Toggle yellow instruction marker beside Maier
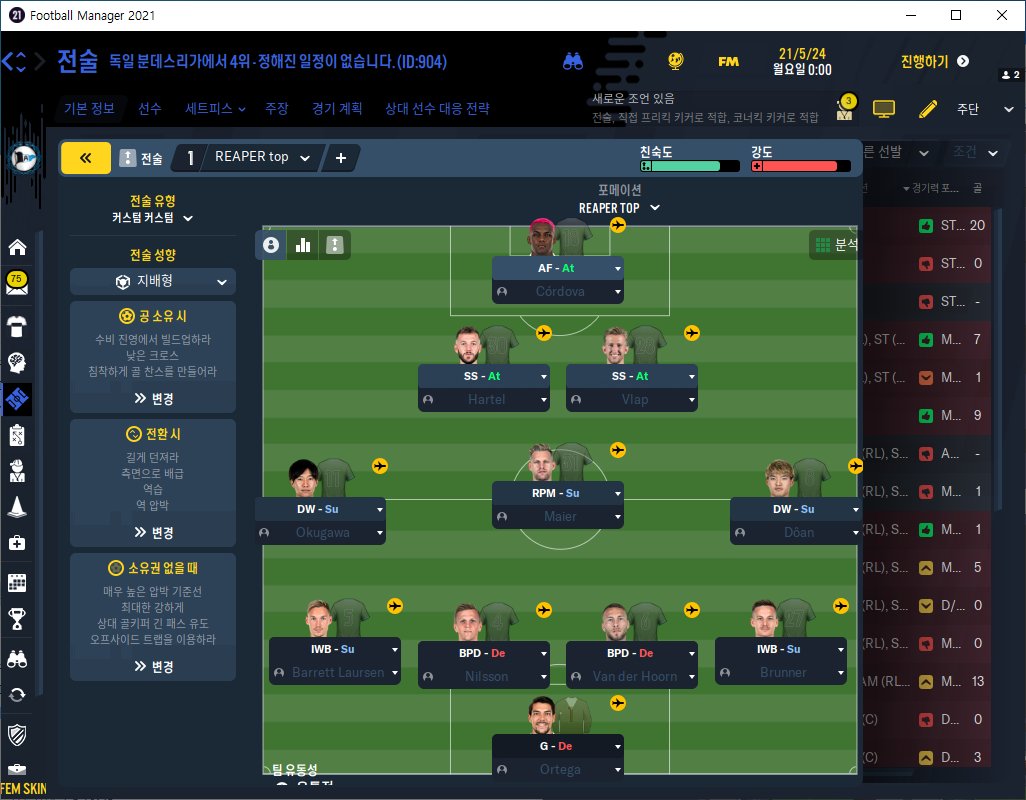The height and width of the screenshot is (800, 1026). point(618,450)
